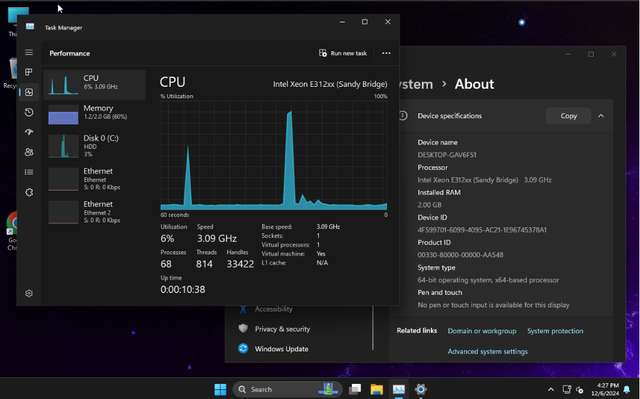This screenshot has height=399, width=640.
Task: Click the Settings gear taskbar icon
Action: [421, 389]
